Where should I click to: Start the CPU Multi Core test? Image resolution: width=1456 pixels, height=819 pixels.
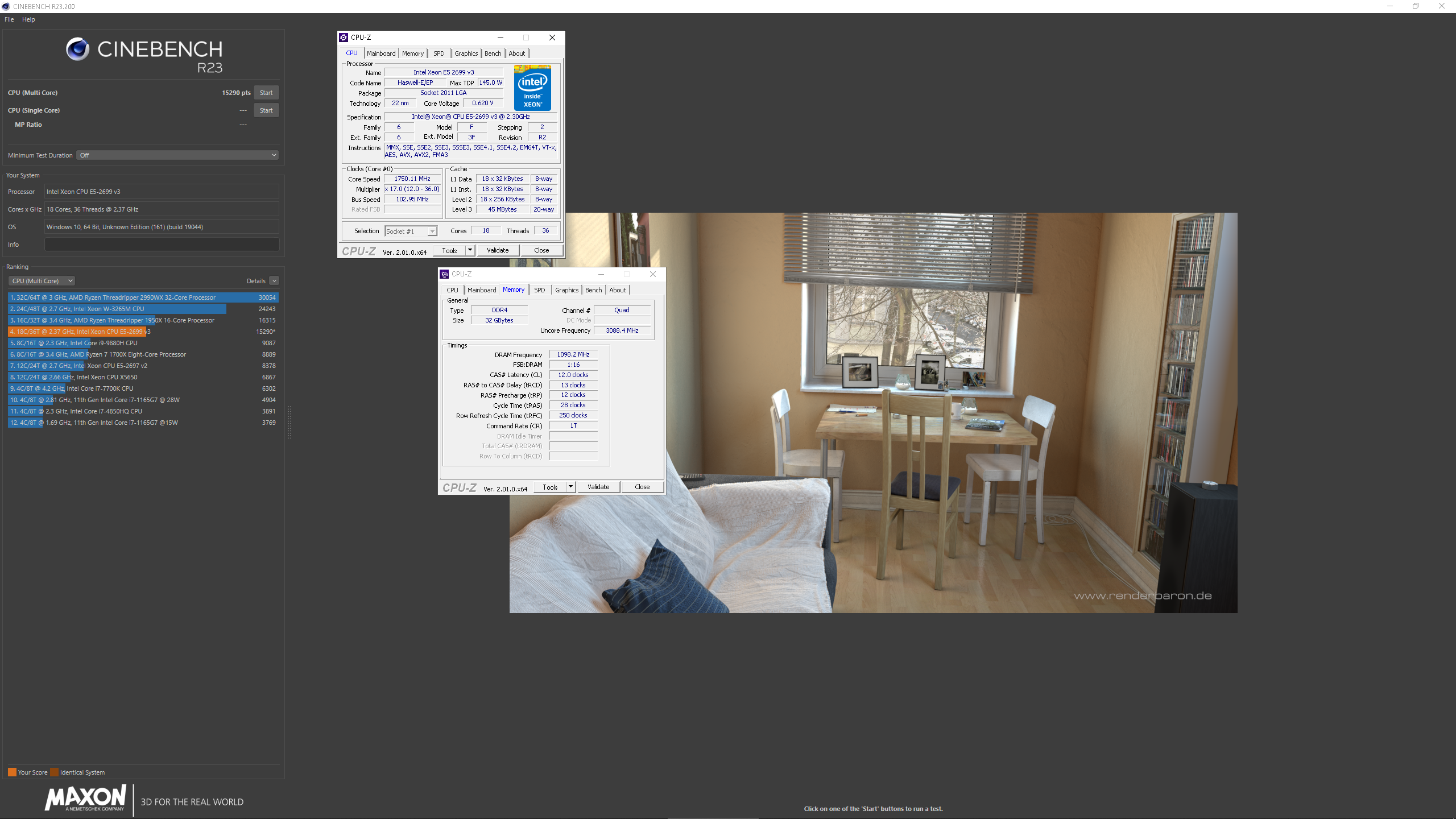coord(266,93)
